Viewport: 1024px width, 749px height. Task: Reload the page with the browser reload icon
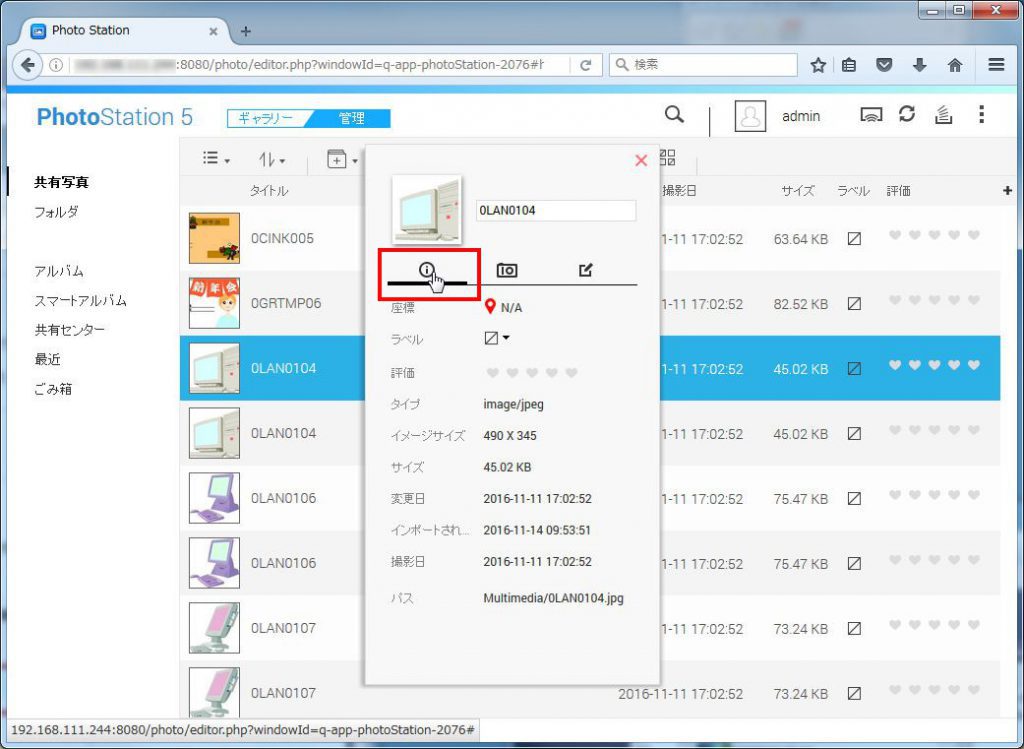[585, 65]
